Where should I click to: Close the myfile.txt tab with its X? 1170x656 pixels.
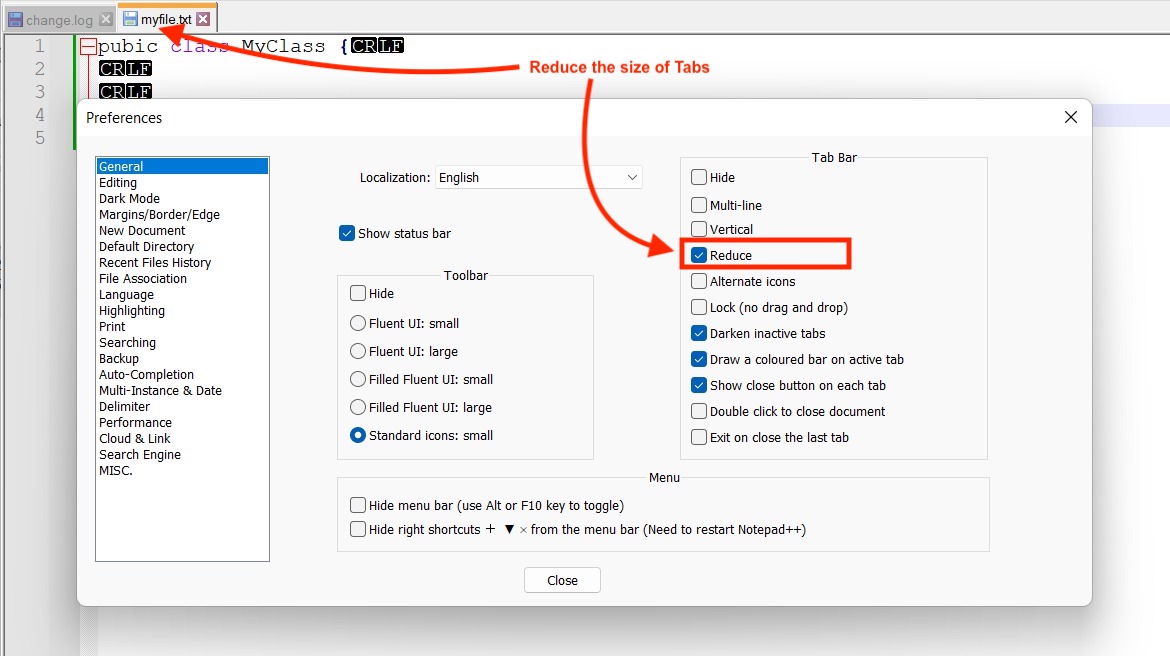coord(203,19)
